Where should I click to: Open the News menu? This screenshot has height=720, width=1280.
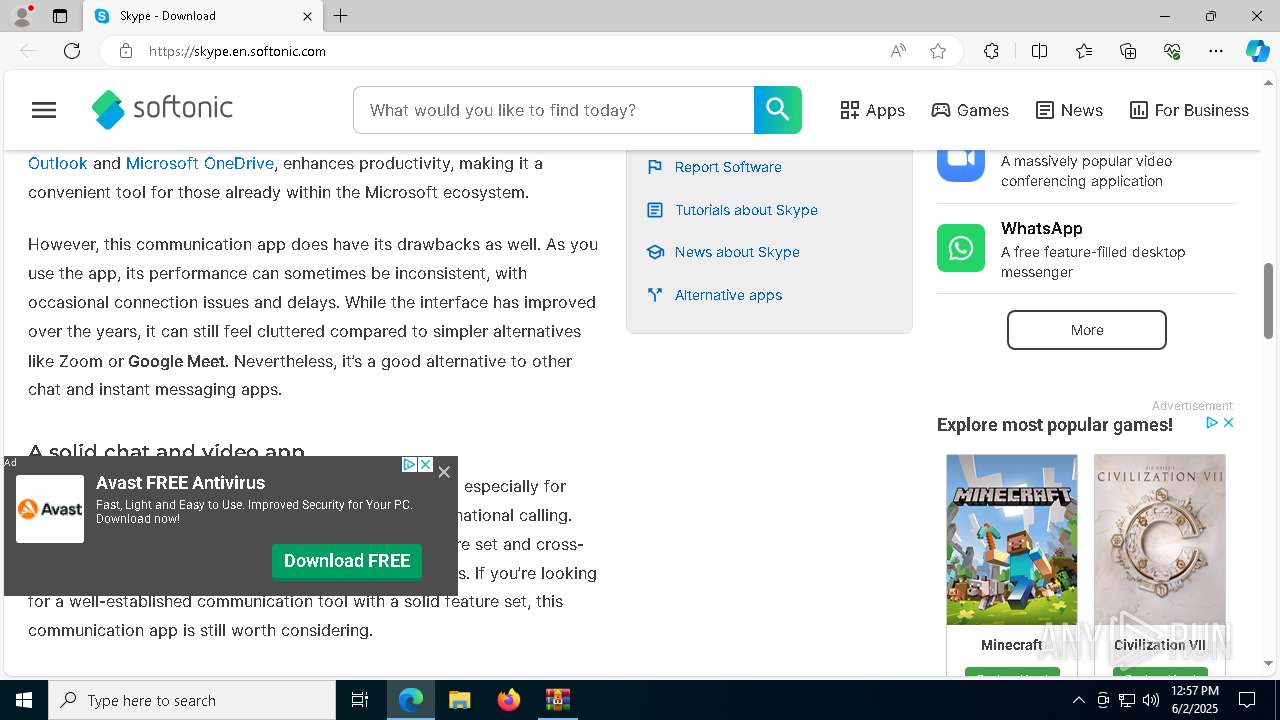click(1069, 110)
